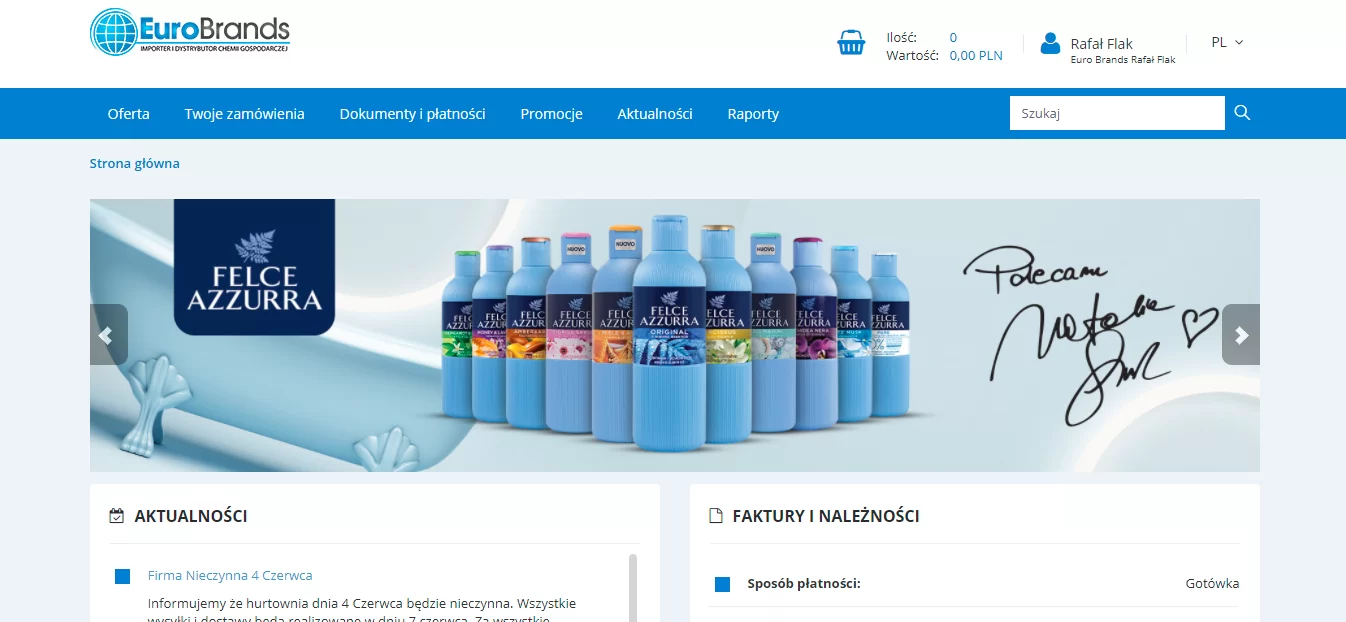Open the Aktualności menu item
This screenshot has width=1346, height=622.
pos(655,114)
